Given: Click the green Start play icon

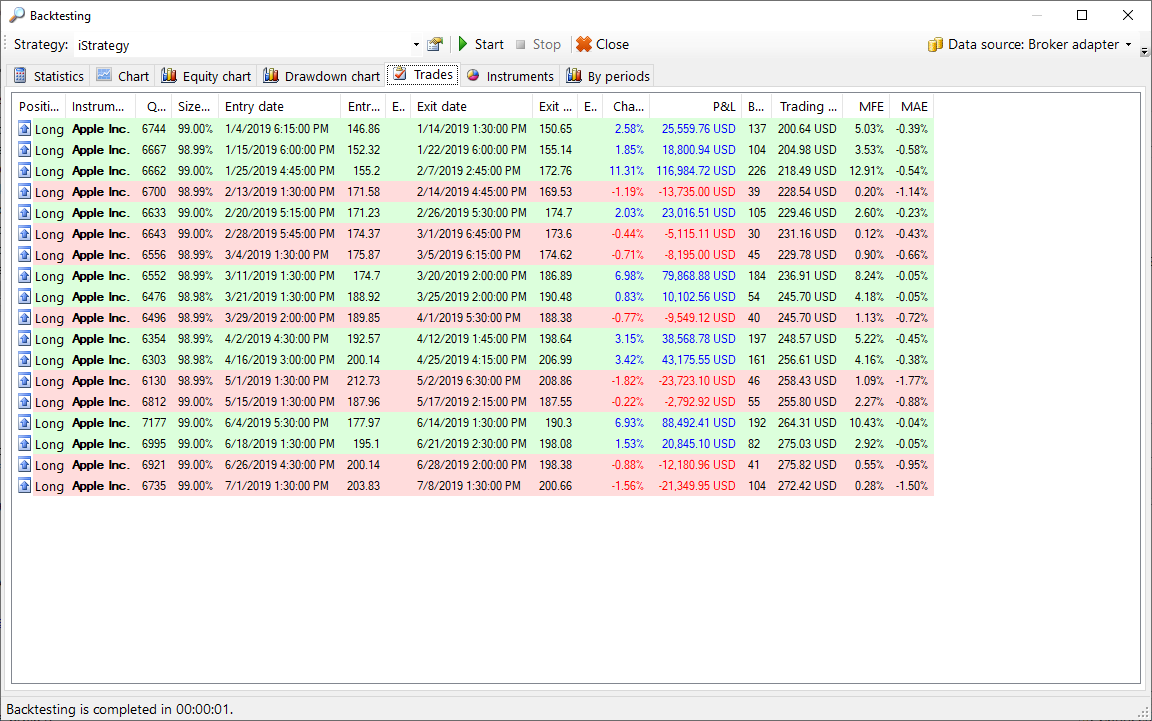Looking at the screenshot, I should click(x=463, y=44).
